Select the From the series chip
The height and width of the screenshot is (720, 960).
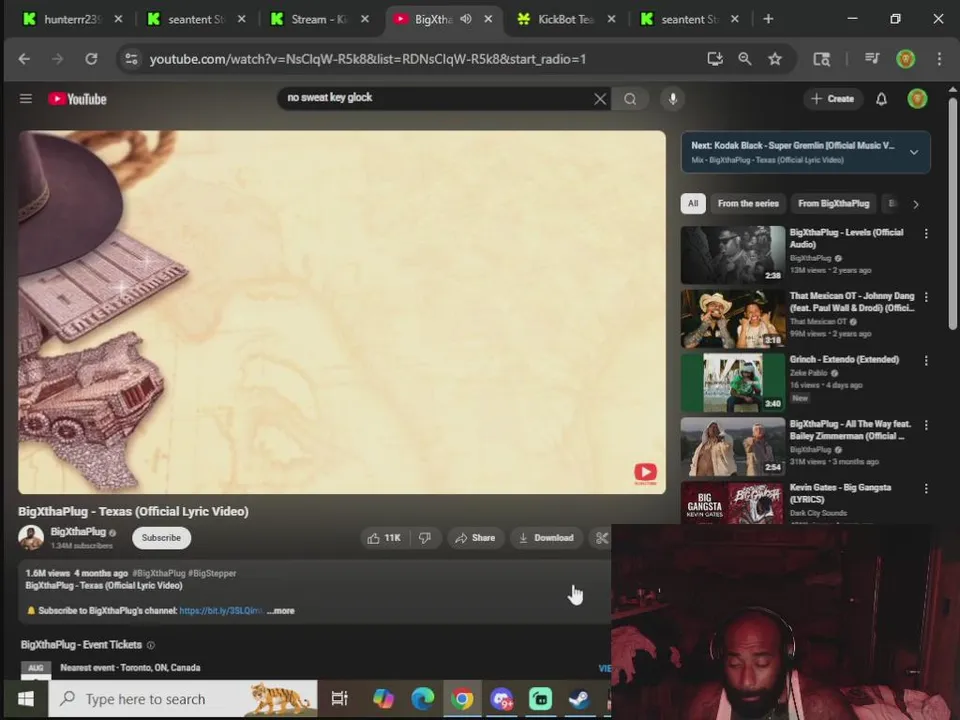click(748, 203)
